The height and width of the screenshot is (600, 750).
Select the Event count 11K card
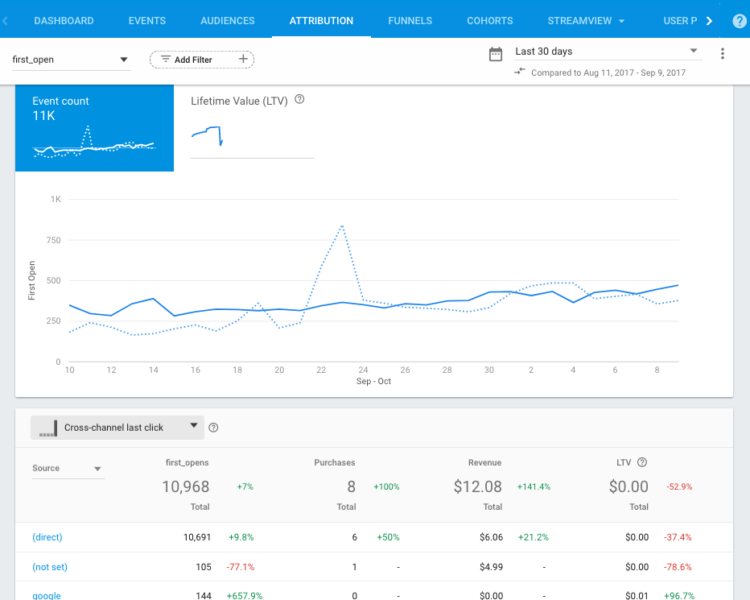pos(94,128)
